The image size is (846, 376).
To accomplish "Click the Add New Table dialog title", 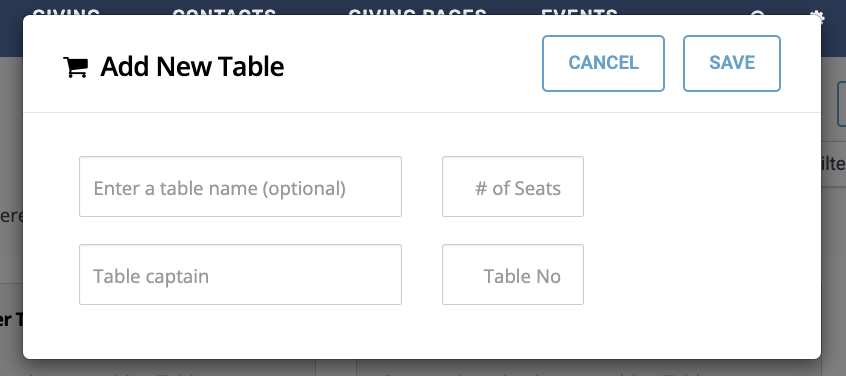I will pos(192,67).
